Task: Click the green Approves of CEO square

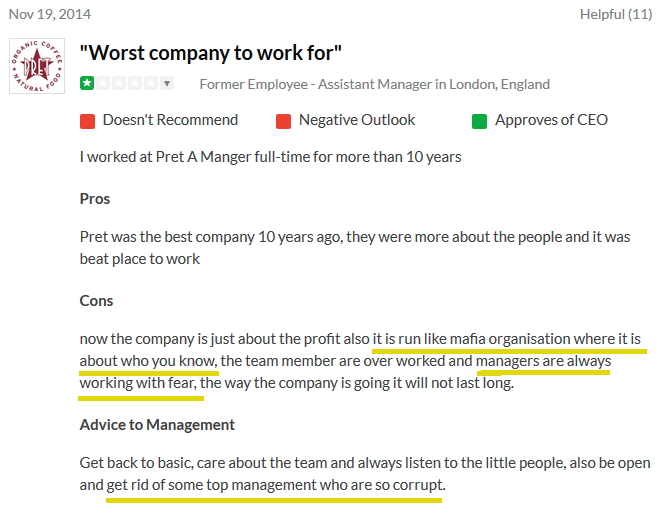Action: tap(479, 121)
